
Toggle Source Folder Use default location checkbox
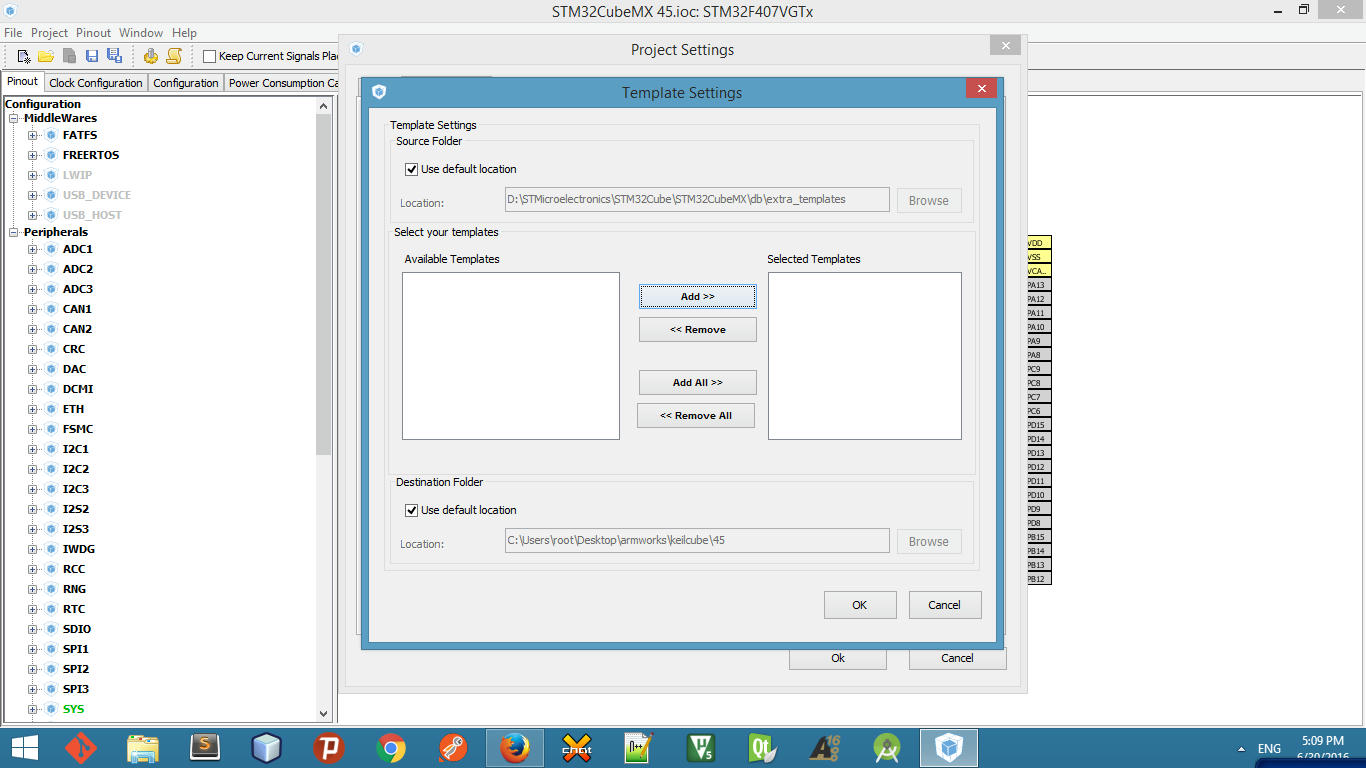[411, 169]
